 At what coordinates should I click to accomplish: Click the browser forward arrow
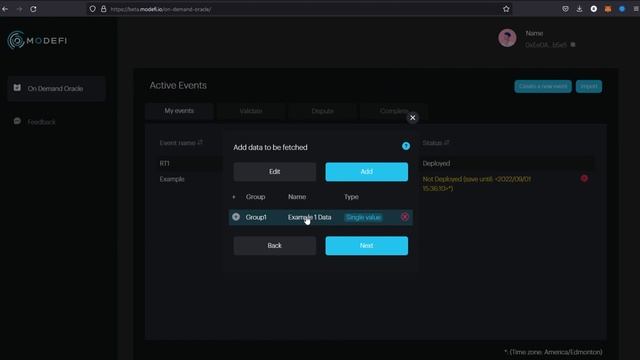tap(20, 9)
